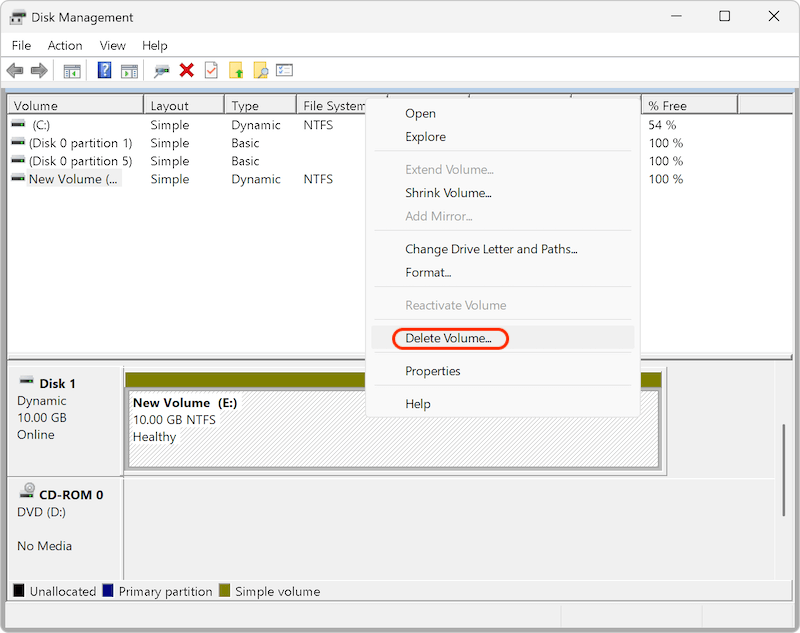This screenshot has width=800, height=633.
Task: Click the up-arrow folder toolbar icon
Action: pyautogui.click(x=236, y=70)
